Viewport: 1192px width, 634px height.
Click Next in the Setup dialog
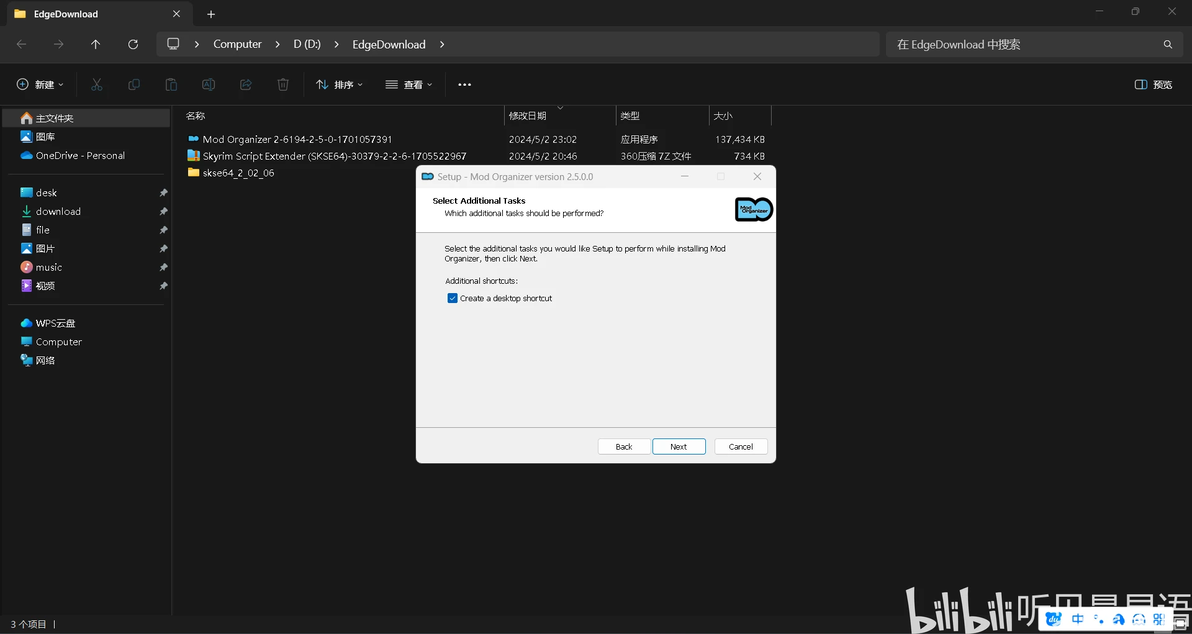pyautogui.click(x=678, y=446)
